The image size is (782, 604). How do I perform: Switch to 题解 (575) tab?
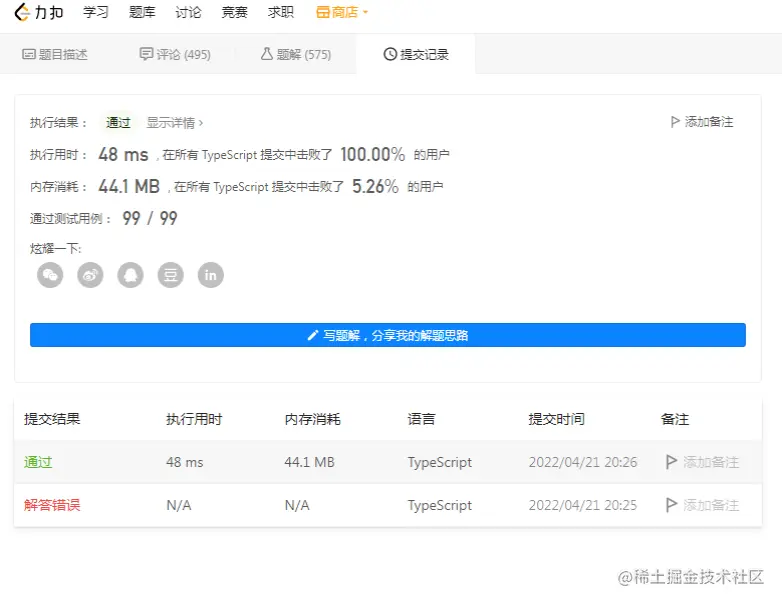(x=296, y=54)
